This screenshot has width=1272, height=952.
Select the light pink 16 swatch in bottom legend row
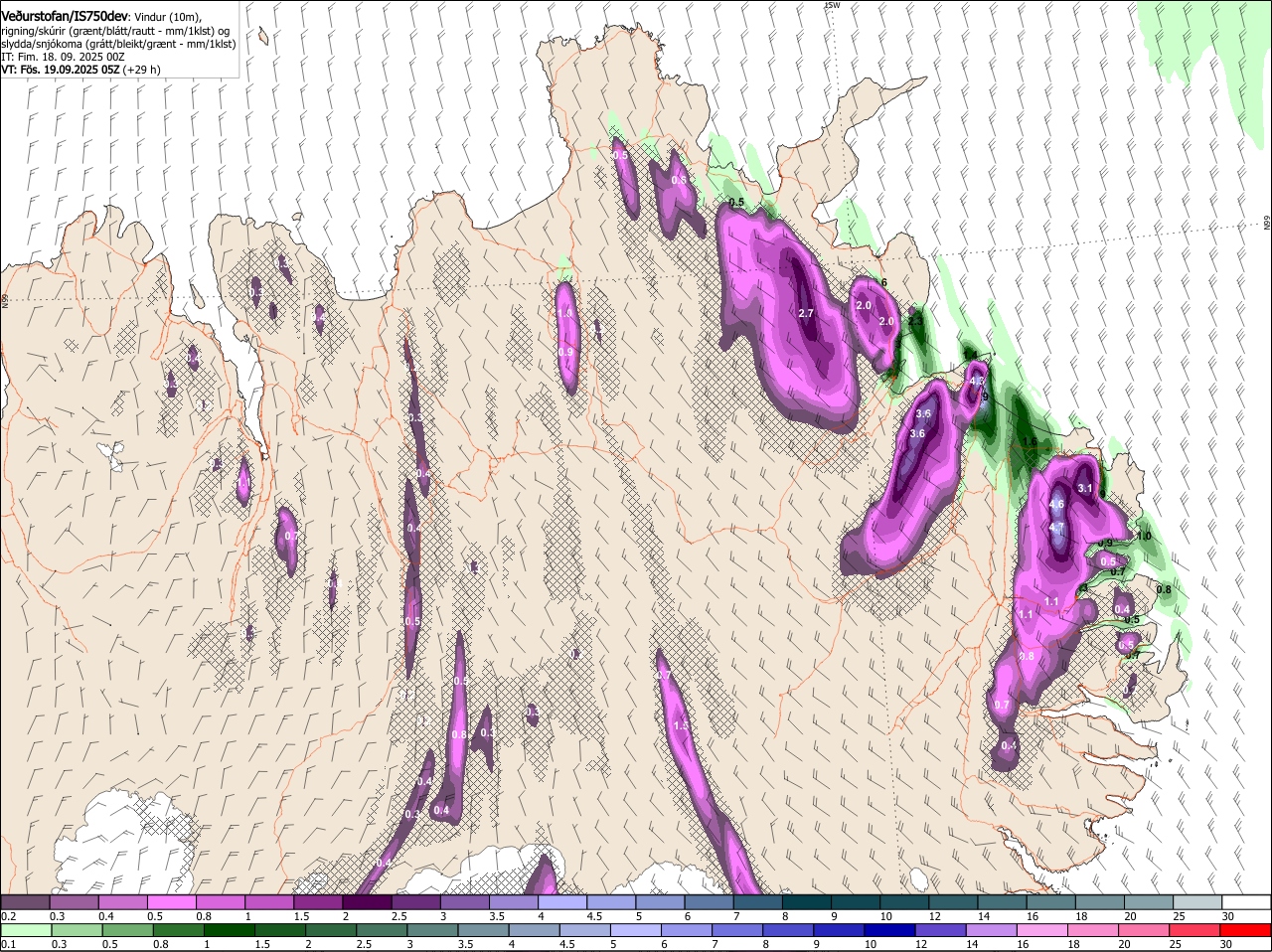point(1043,930)
